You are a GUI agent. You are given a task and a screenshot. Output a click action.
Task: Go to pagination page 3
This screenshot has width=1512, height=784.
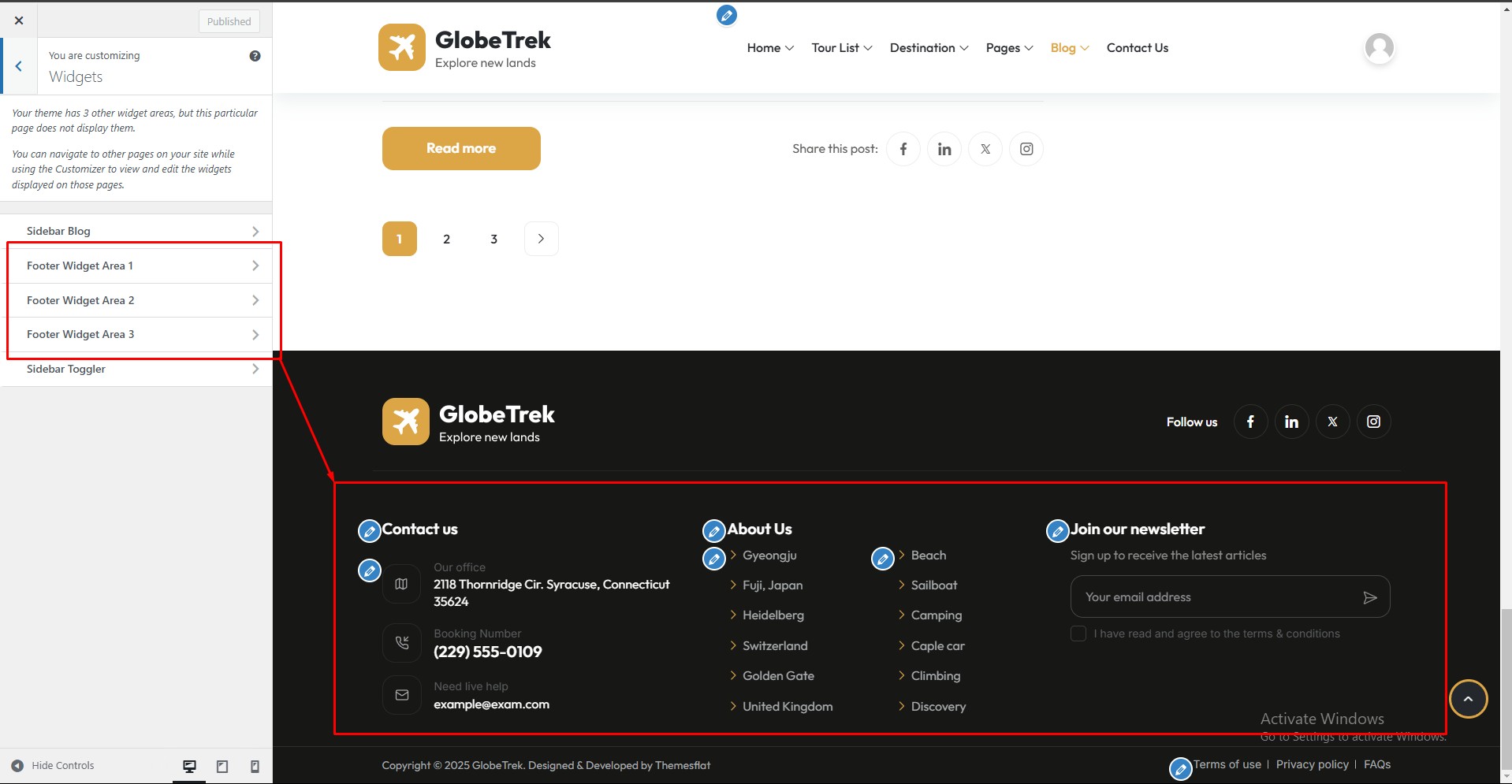[x=494, y=239]
